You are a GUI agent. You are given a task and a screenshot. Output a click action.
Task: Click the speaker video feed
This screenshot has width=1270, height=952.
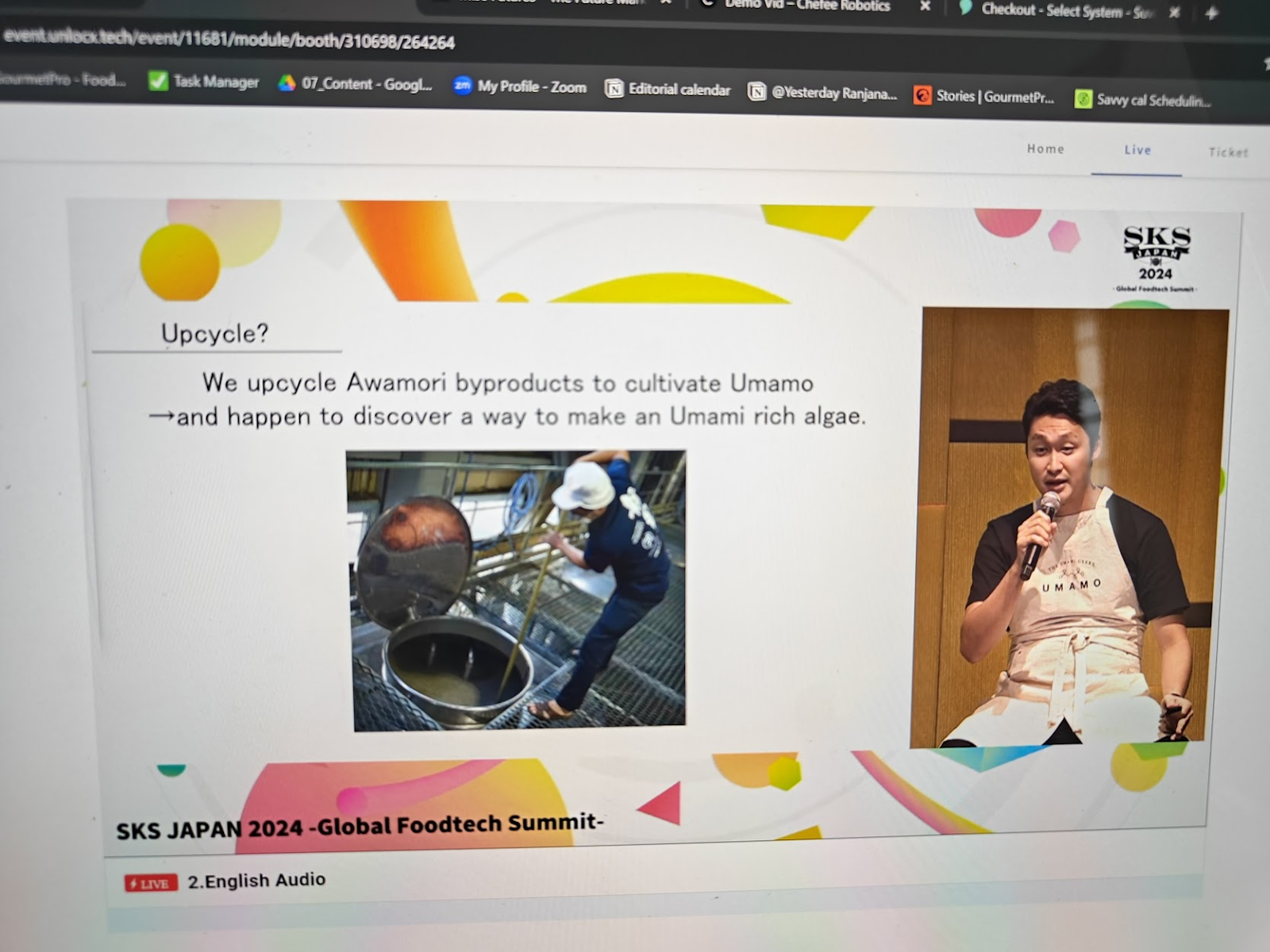(x=1068, y=528)
